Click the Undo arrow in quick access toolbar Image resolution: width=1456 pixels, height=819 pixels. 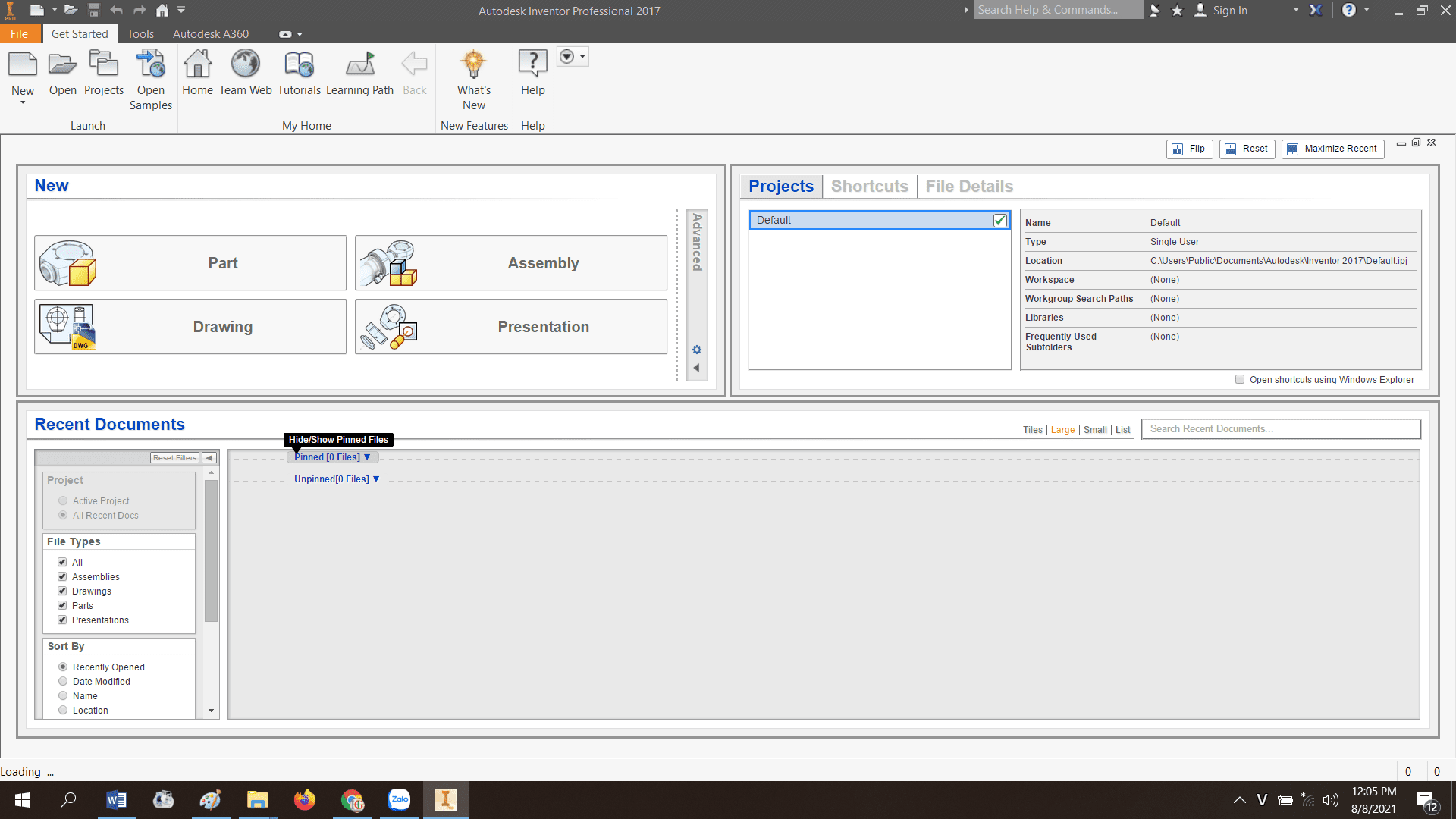116,11
